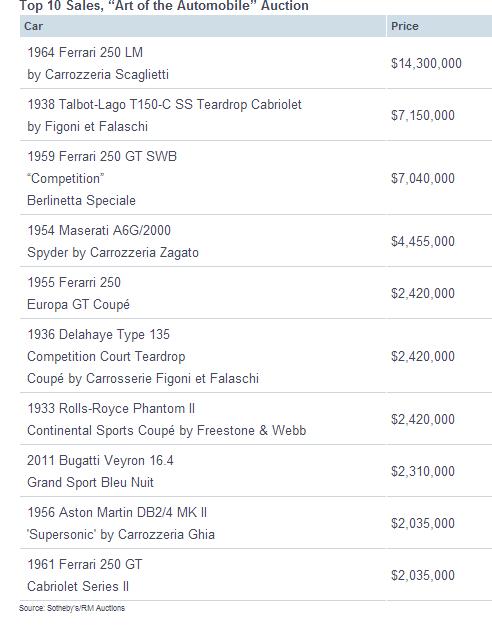Click the $4,455,000 price value
This screenshot has height=625, width=492.
(x=423, y=241)
